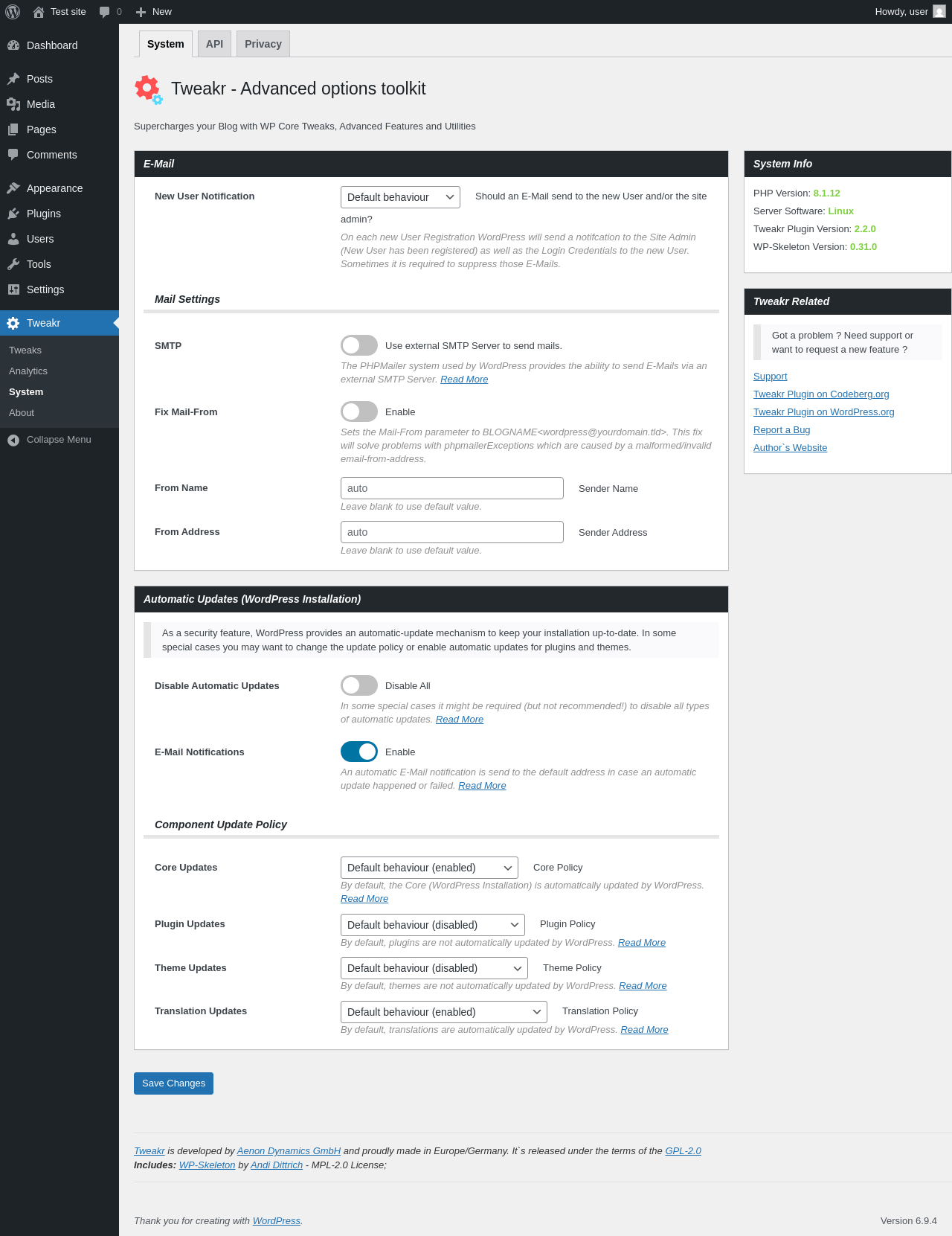Open the Plugin Updates policy dropdown

(x=433, y=925)
